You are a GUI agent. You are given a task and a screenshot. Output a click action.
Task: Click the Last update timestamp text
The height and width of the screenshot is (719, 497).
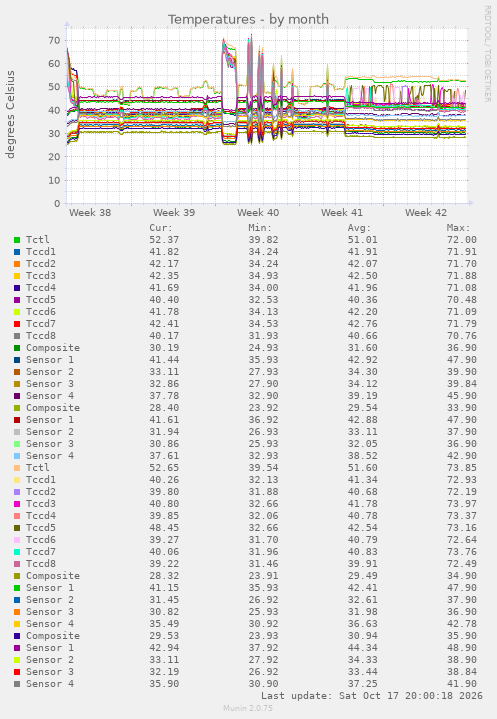[372, 696]
